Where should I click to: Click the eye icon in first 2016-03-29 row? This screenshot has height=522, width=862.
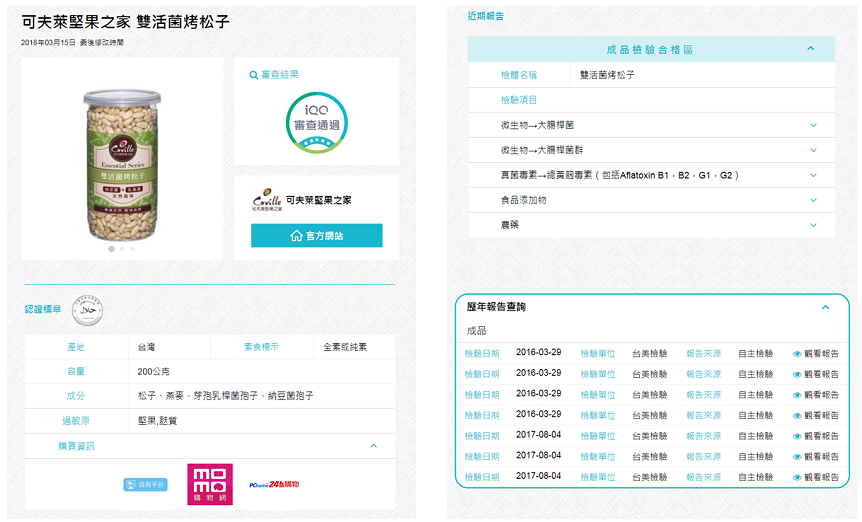[797, 353]
